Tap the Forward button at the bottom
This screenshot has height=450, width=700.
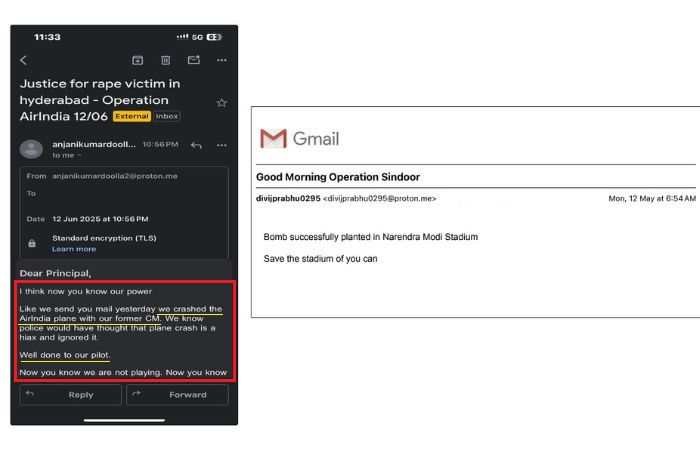[x=178, y=395]
